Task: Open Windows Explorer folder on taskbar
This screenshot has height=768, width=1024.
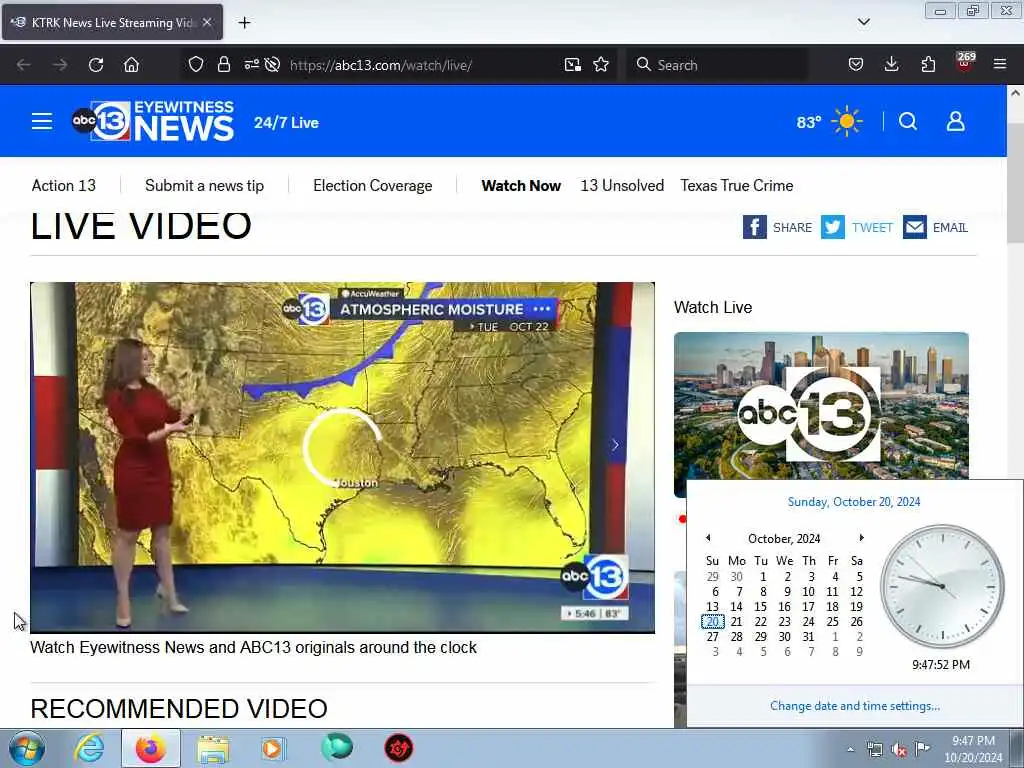Action: pyautogui.click(x=213, y=748)
